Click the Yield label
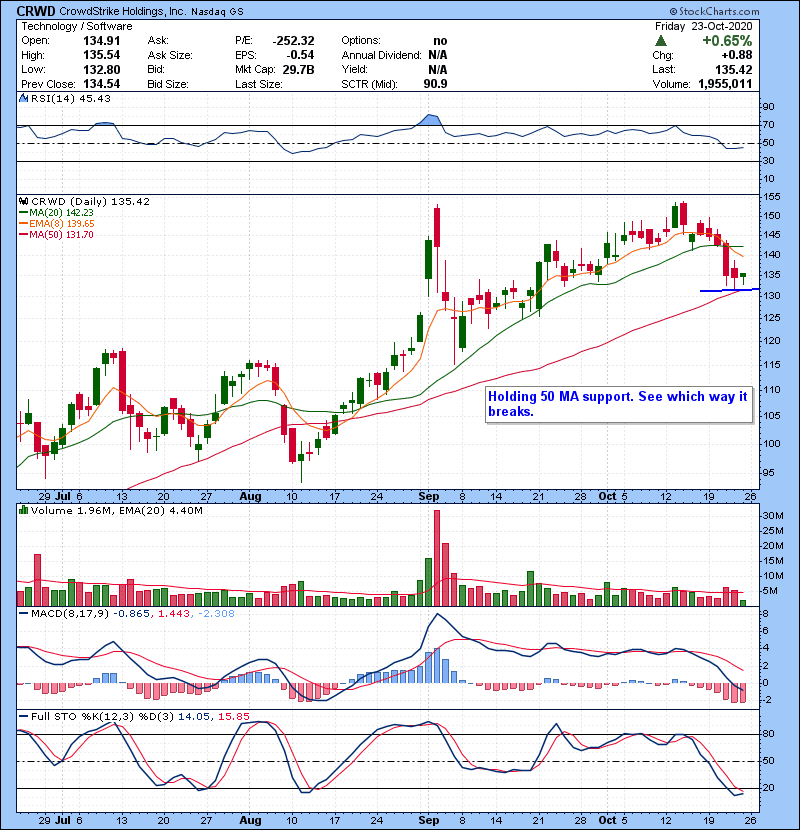The width and height of the screenshot is (800, 830). pos(355,69)
